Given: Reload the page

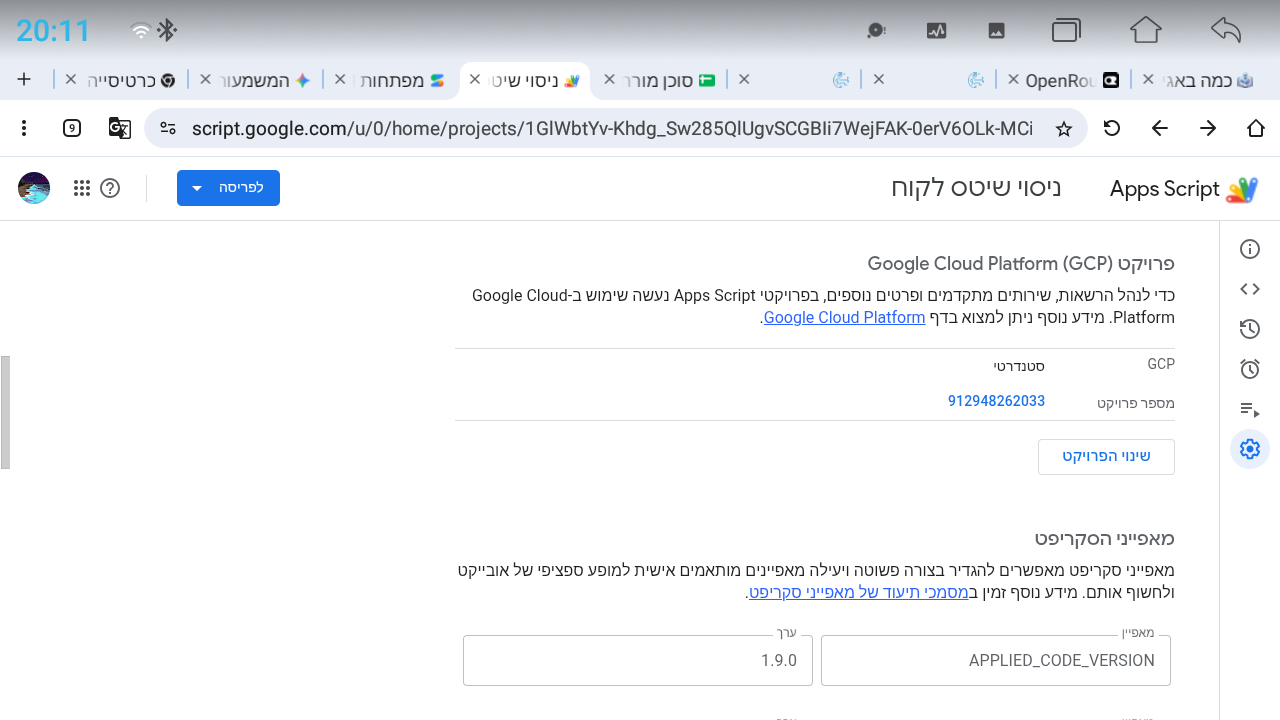Looking at the screenshot, I should [x=1111, y=128].
